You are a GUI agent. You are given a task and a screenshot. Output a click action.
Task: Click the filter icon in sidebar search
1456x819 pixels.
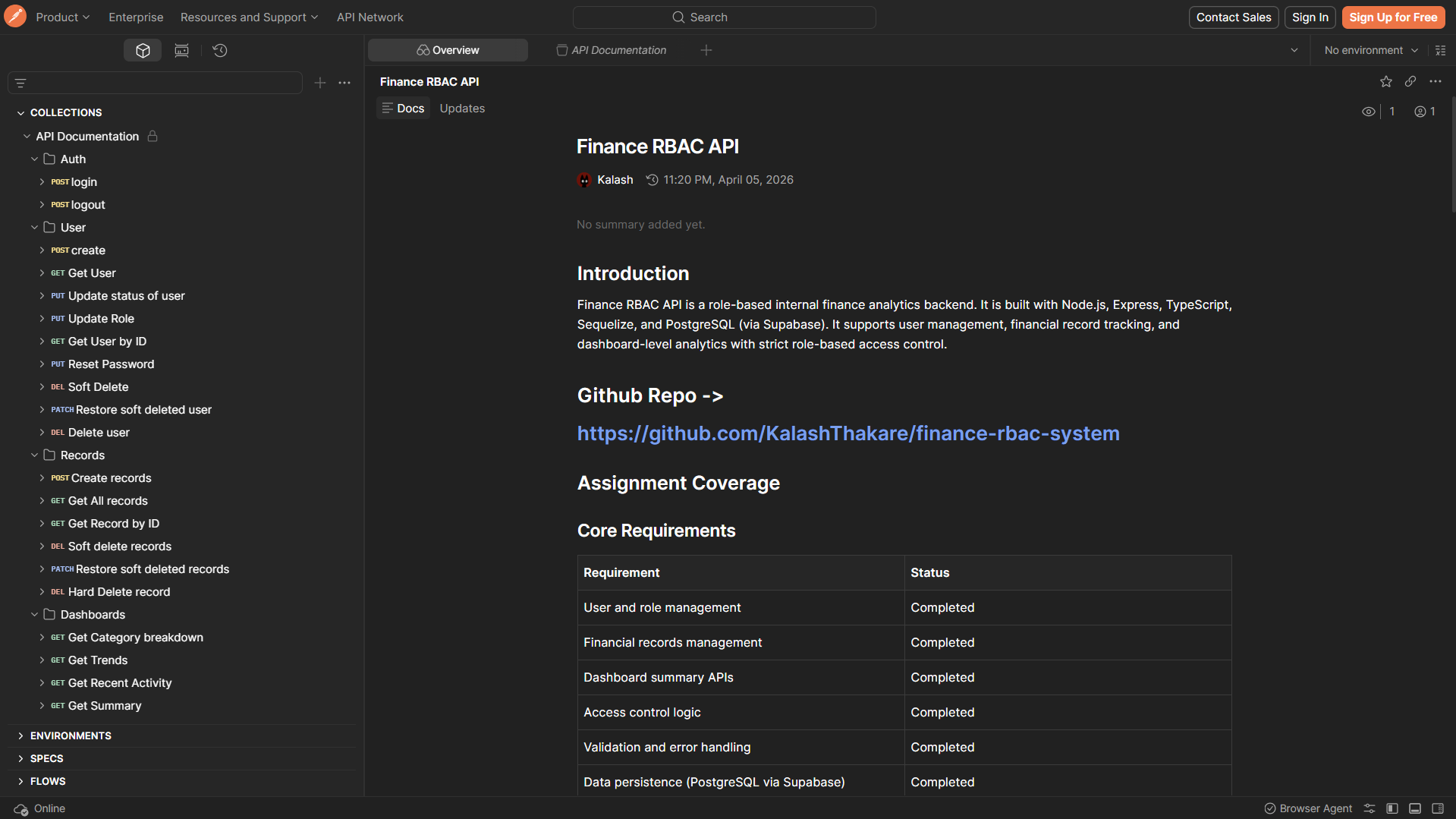pyautogui.click(x=20, y=83)
